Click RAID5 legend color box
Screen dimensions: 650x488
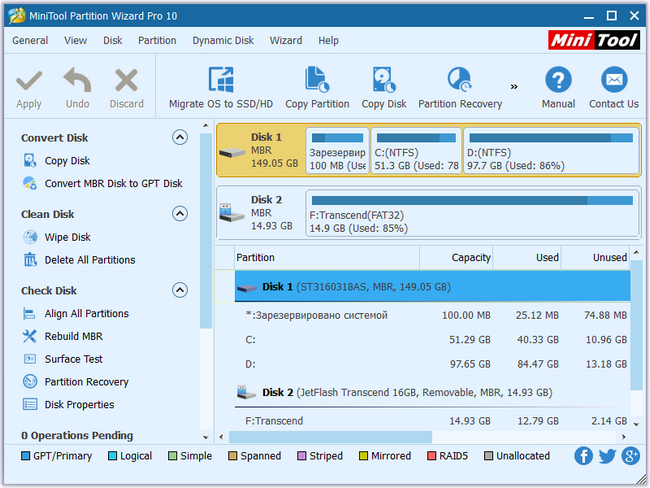tap(432, 456)
